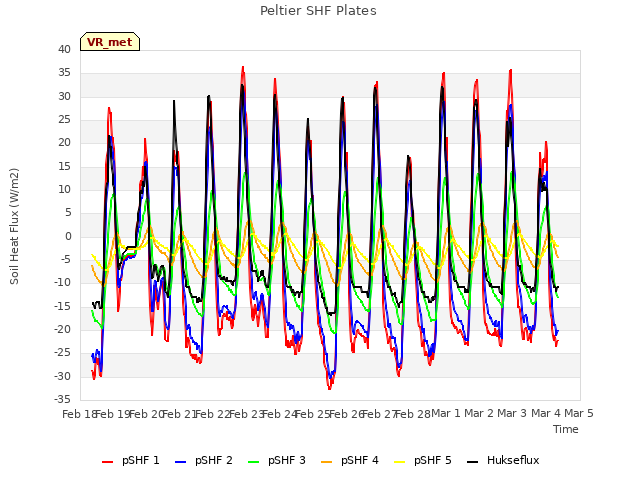Click the 40 y-axis tick label

[64, 49]
